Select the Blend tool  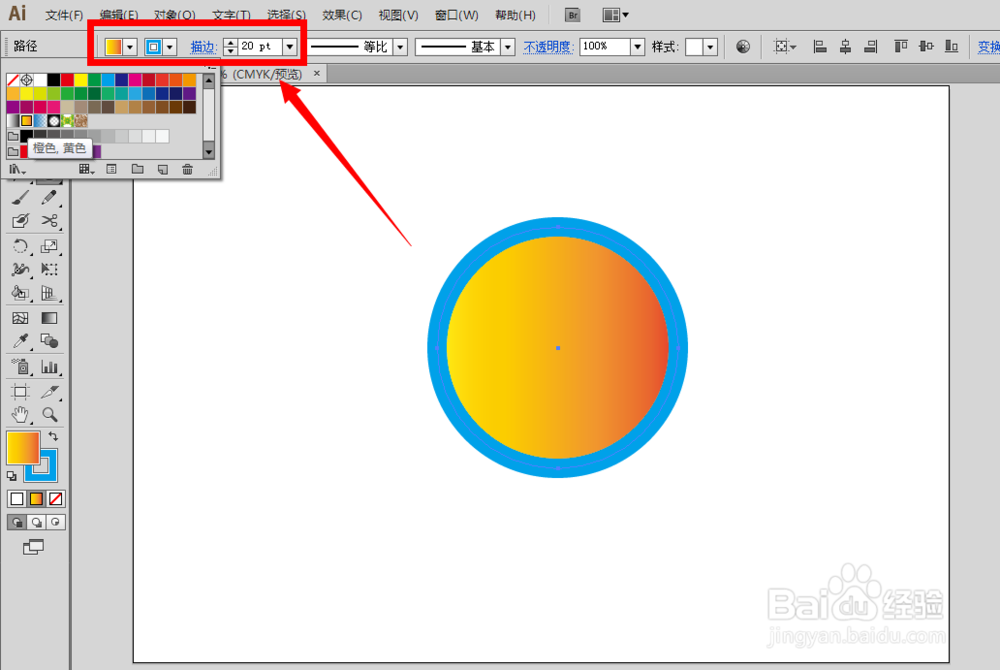coord(49,341)
